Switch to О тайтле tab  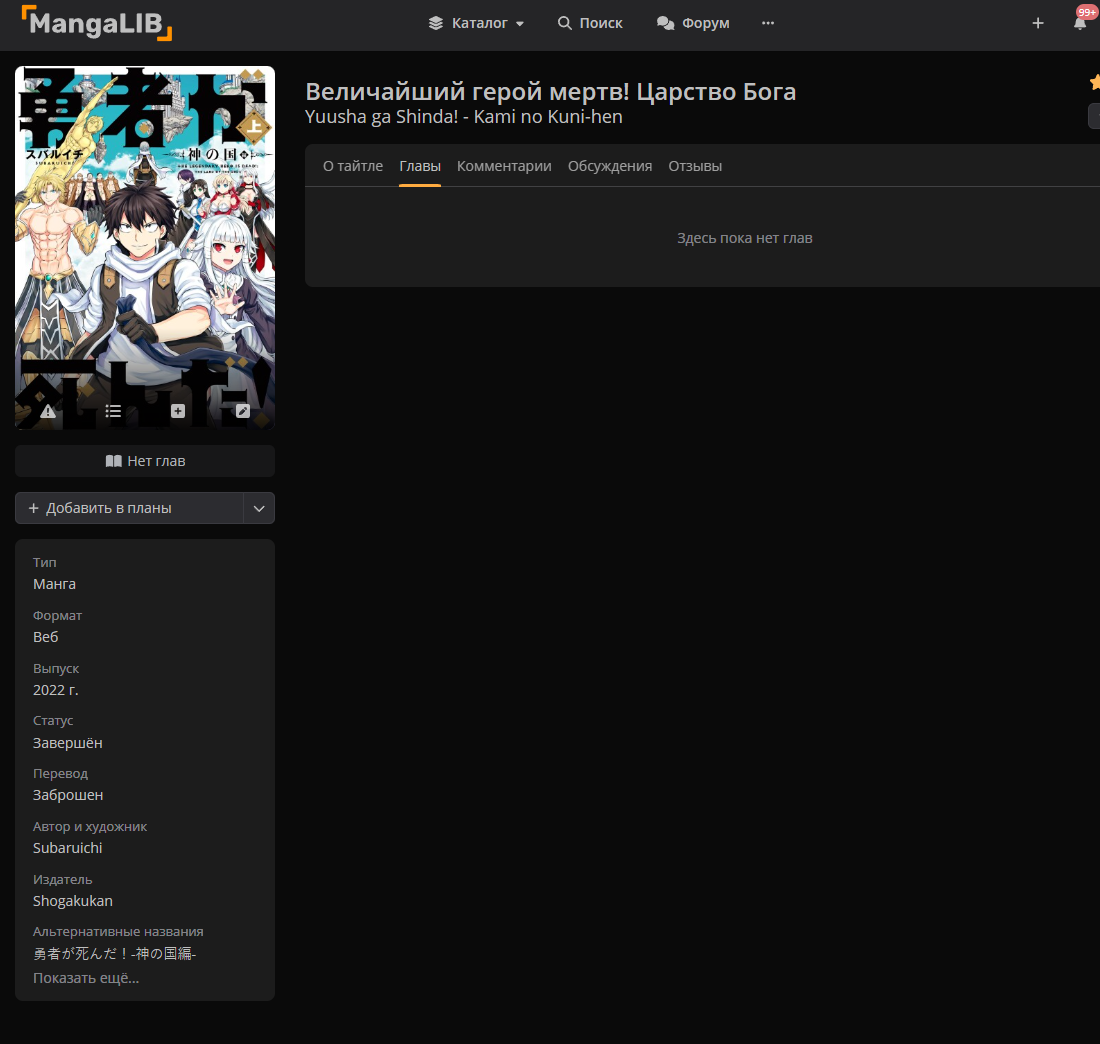click(353, 166)
